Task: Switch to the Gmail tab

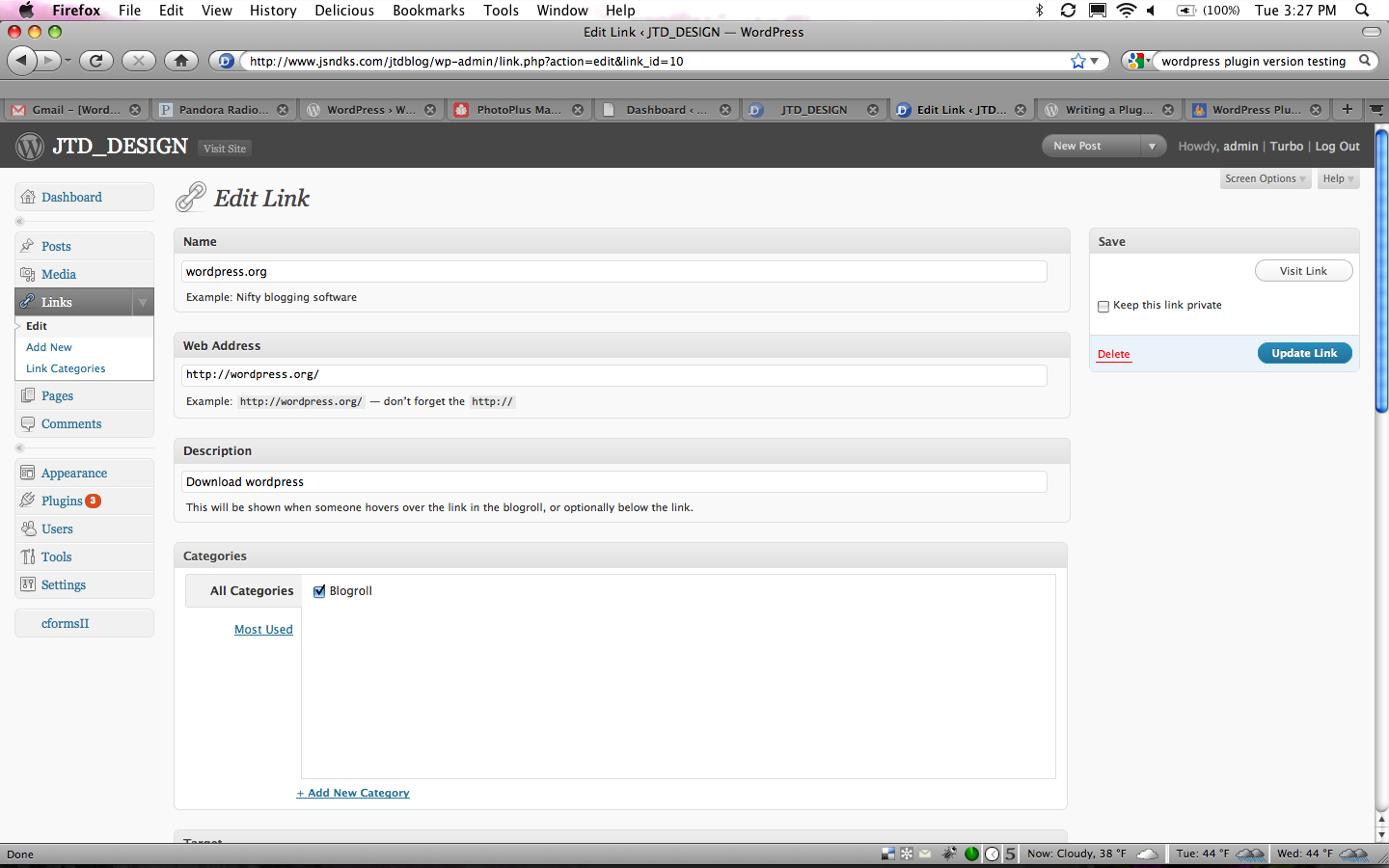Action: tap(75, 109)
